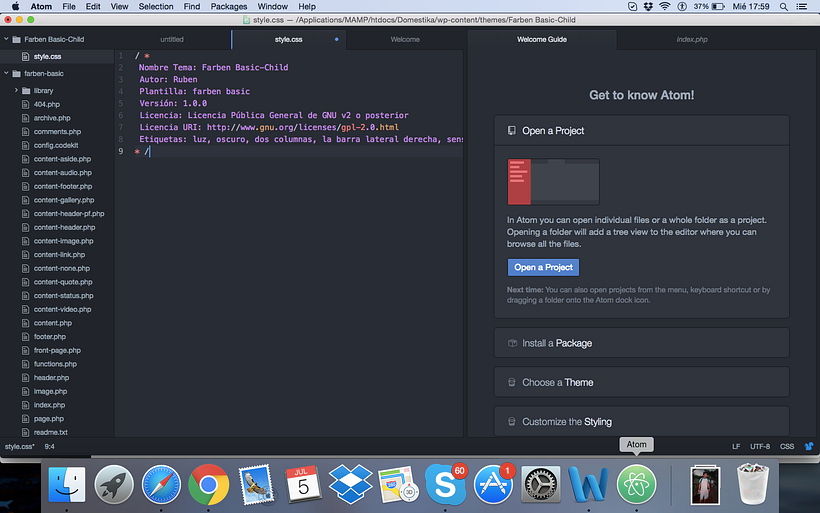The width and height of the screenshot is (820, 513).
Task: Click the Open a Project button
Action: (x=543, y=267)
